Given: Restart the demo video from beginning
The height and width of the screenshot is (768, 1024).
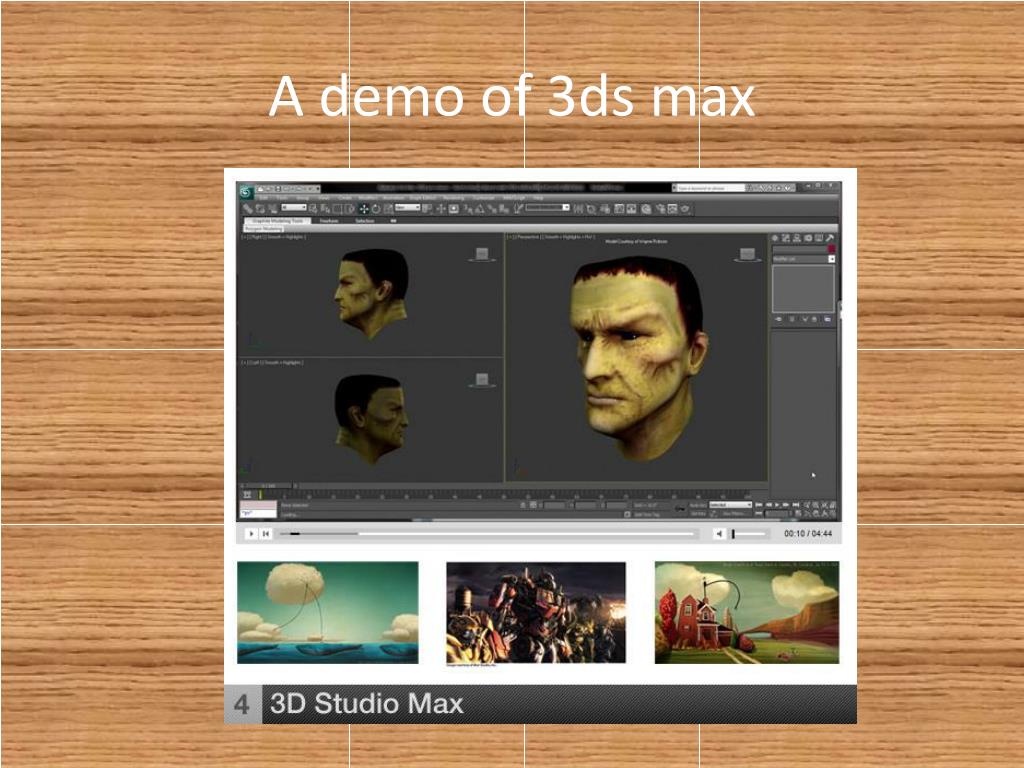Looking at the screenshot, I should point(266,534).
